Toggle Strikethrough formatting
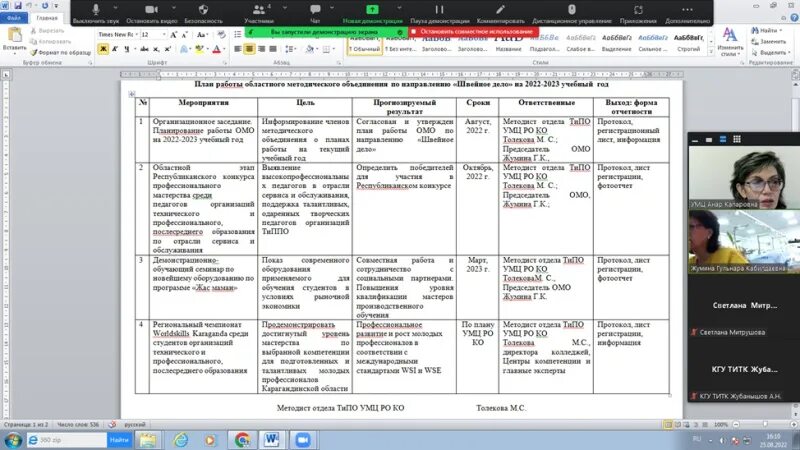 pyautogui.click(x=144, y=49)
